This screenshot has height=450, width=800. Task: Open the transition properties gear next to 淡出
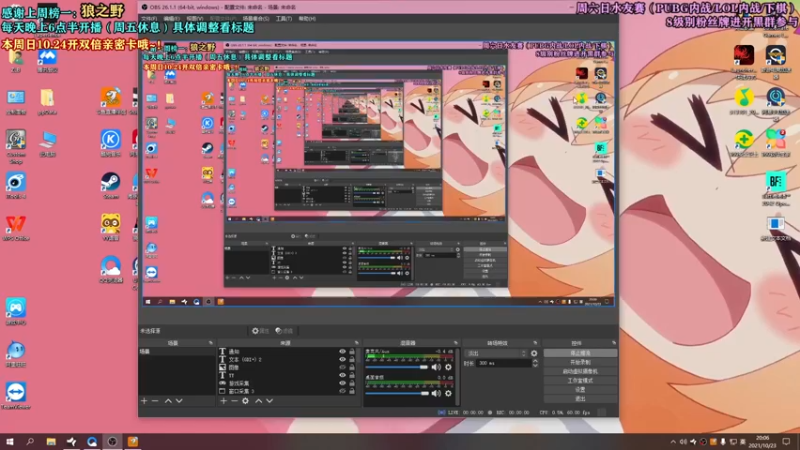(534, 353)
